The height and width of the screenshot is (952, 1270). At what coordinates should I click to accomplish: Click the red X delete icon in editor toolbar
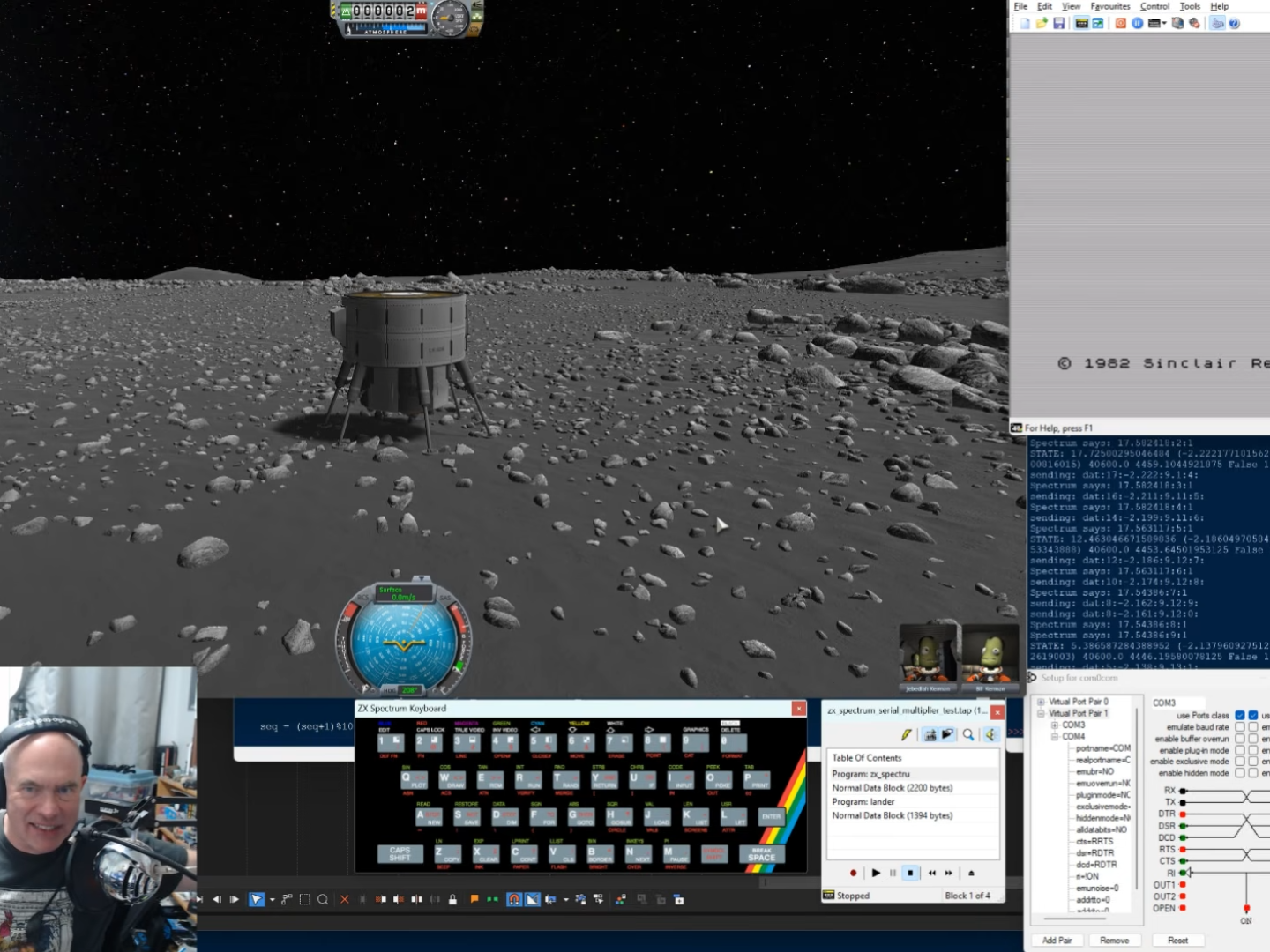[345, 899]
